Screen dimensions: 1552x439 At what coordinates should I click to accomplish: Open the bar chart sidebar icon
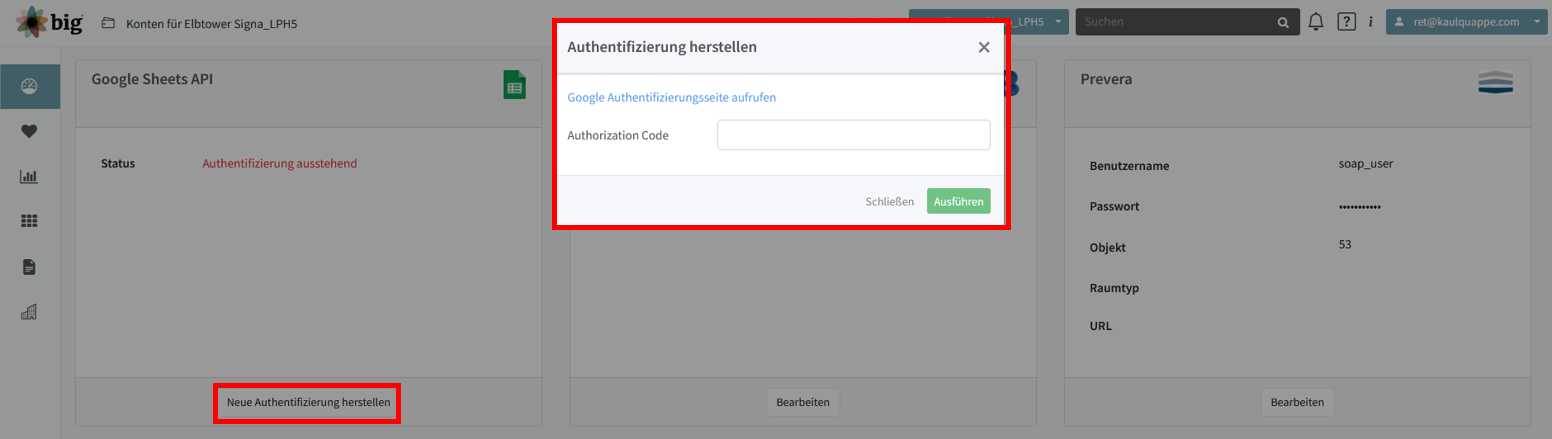29,177
